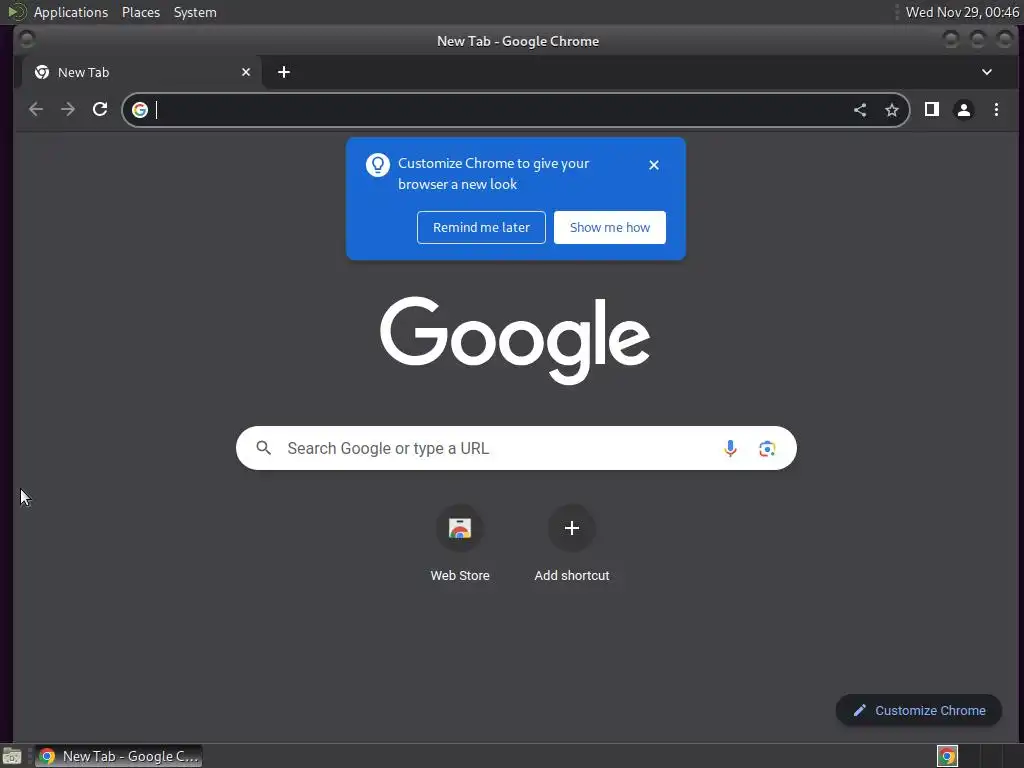Click the clock Wed Nov 29, 00:46
Viewport: 1024px width, 768px height.
point(962,12)
